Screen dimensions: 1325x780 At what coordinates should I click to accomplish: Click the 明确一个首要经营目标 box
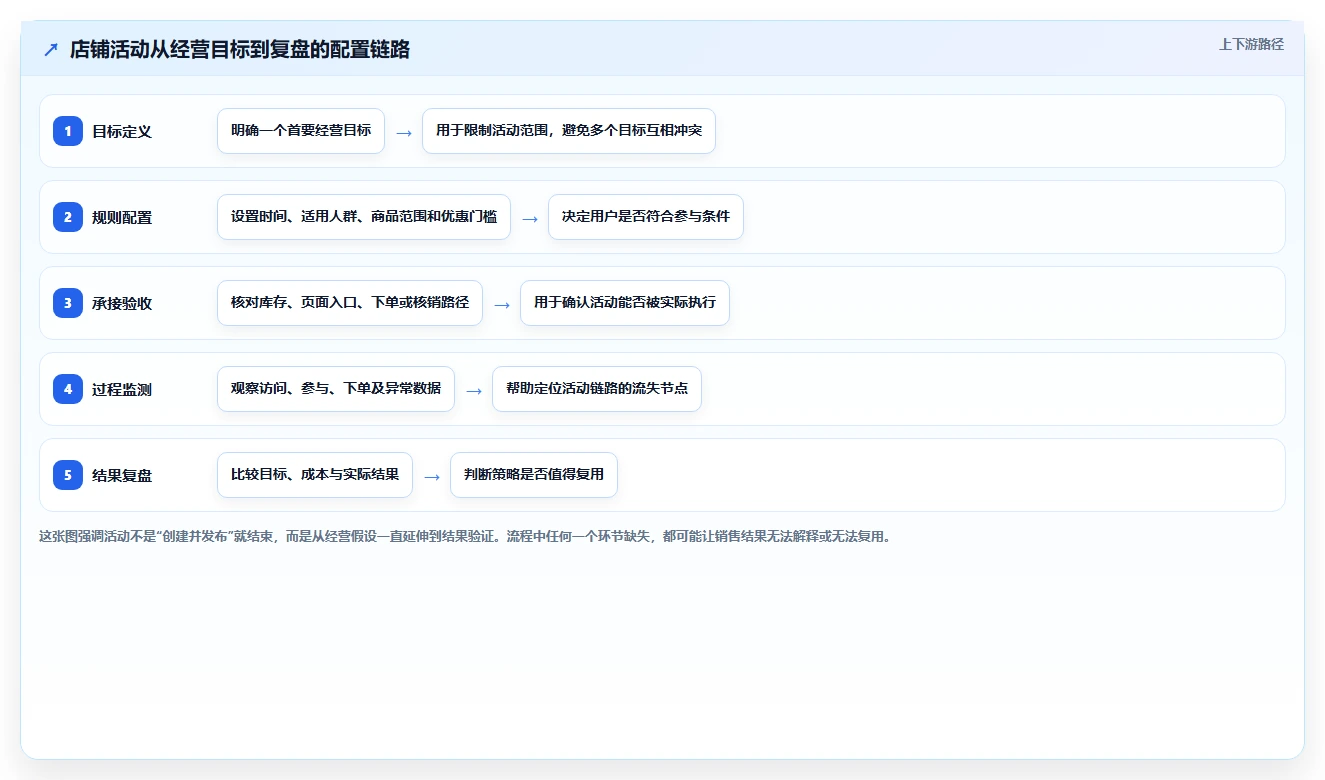tap(301, 131)
